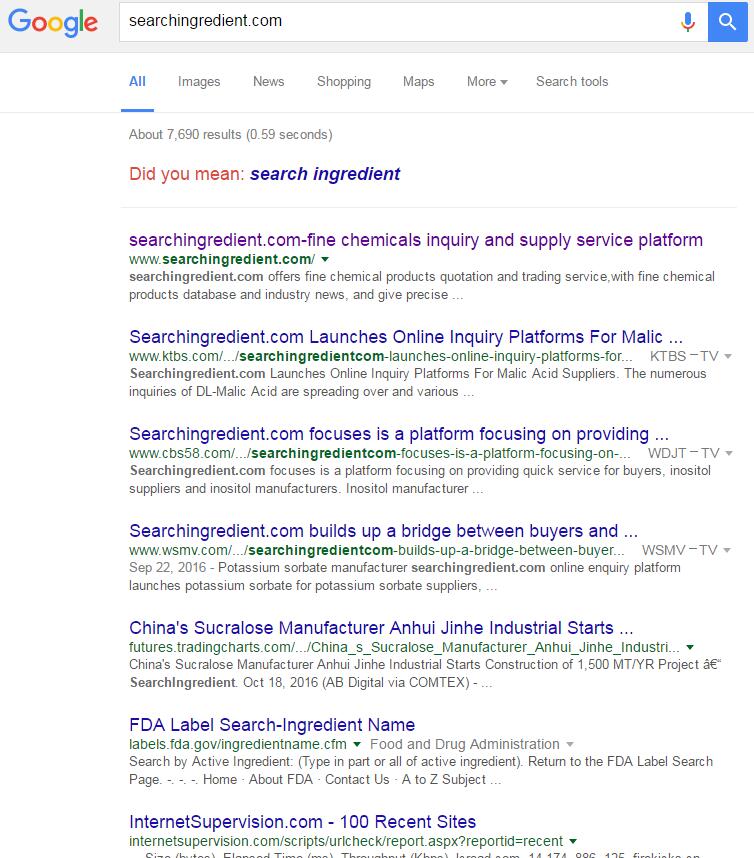Open China's Sucralose Manufacturer Anhui Jinhe result
The height and width of the screenshot is (858, 754).
[381, 628]
